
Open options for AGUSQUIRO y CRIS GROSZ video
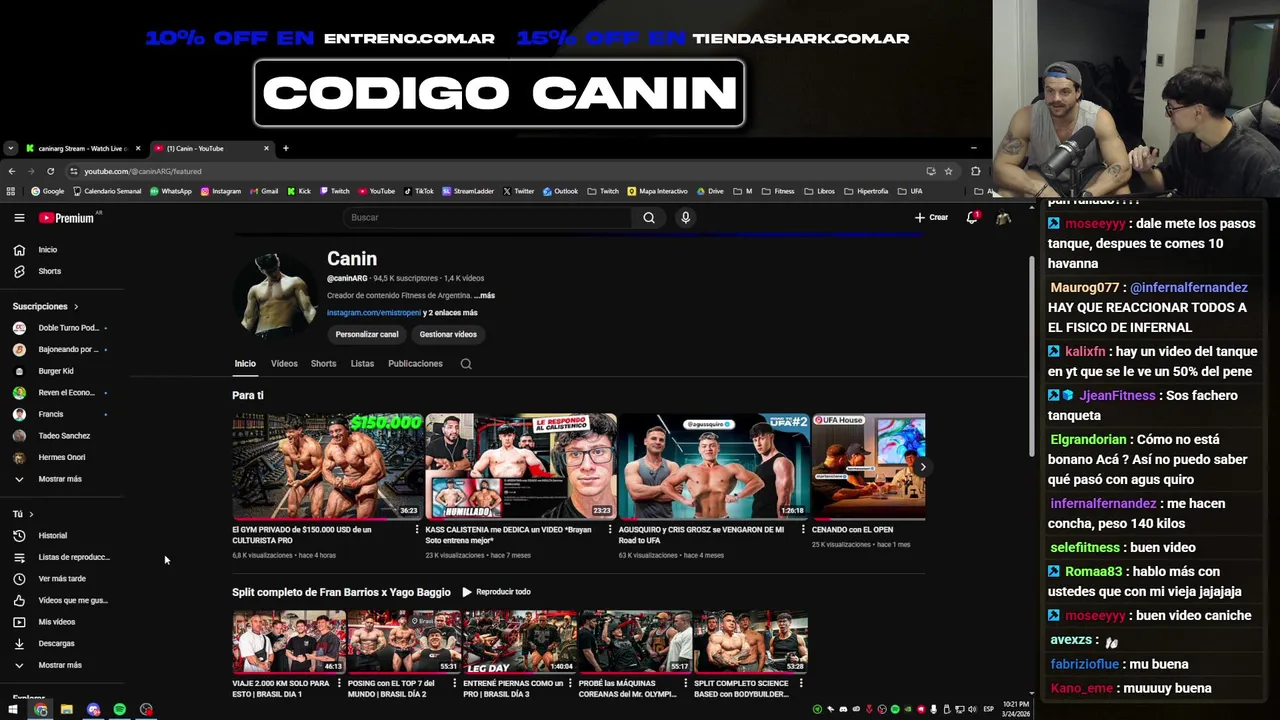(x=803, y=530)
